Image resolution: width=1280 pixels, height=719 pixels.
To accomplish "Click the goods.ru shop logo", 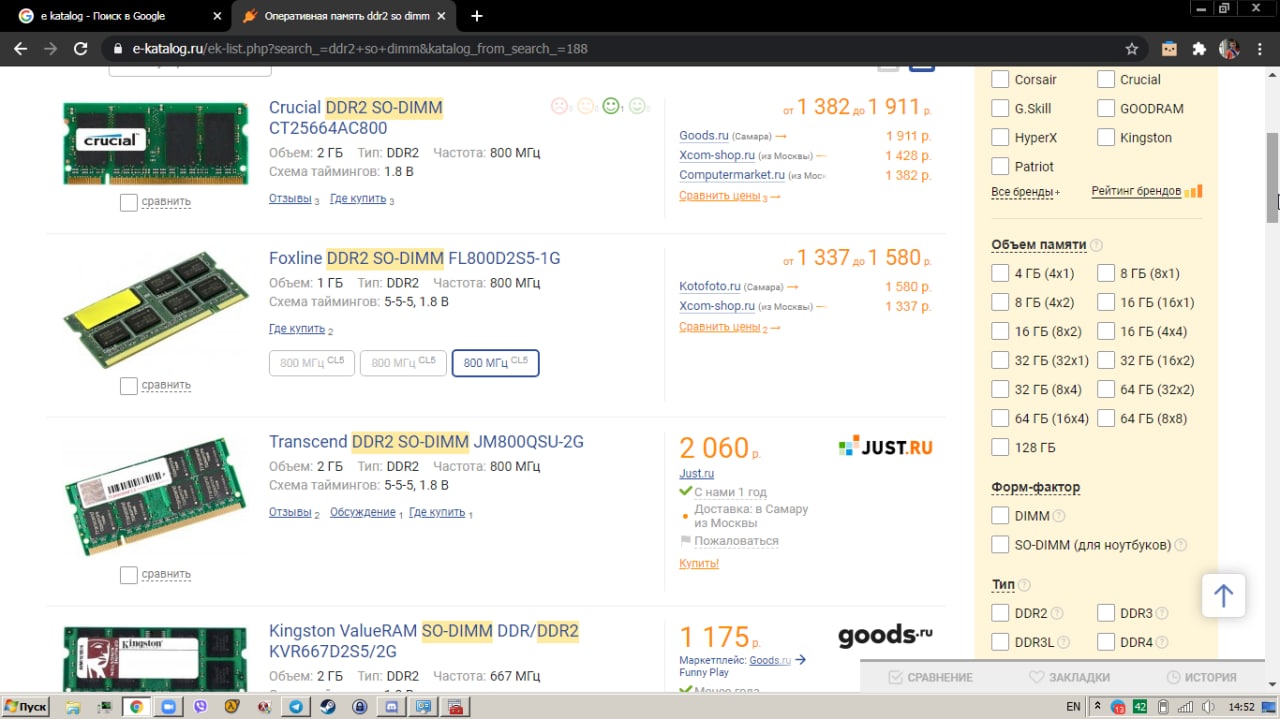I will (x=885, y=636).
